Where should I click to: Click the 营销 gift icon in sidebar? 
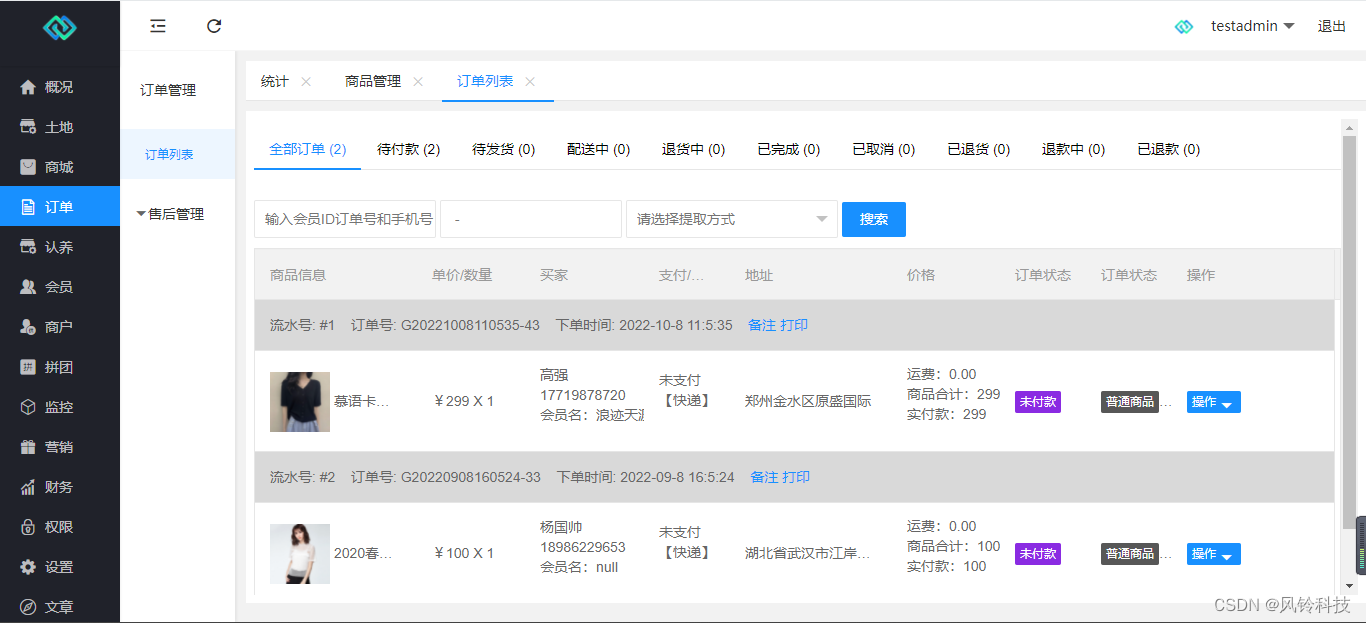[28, 447]
